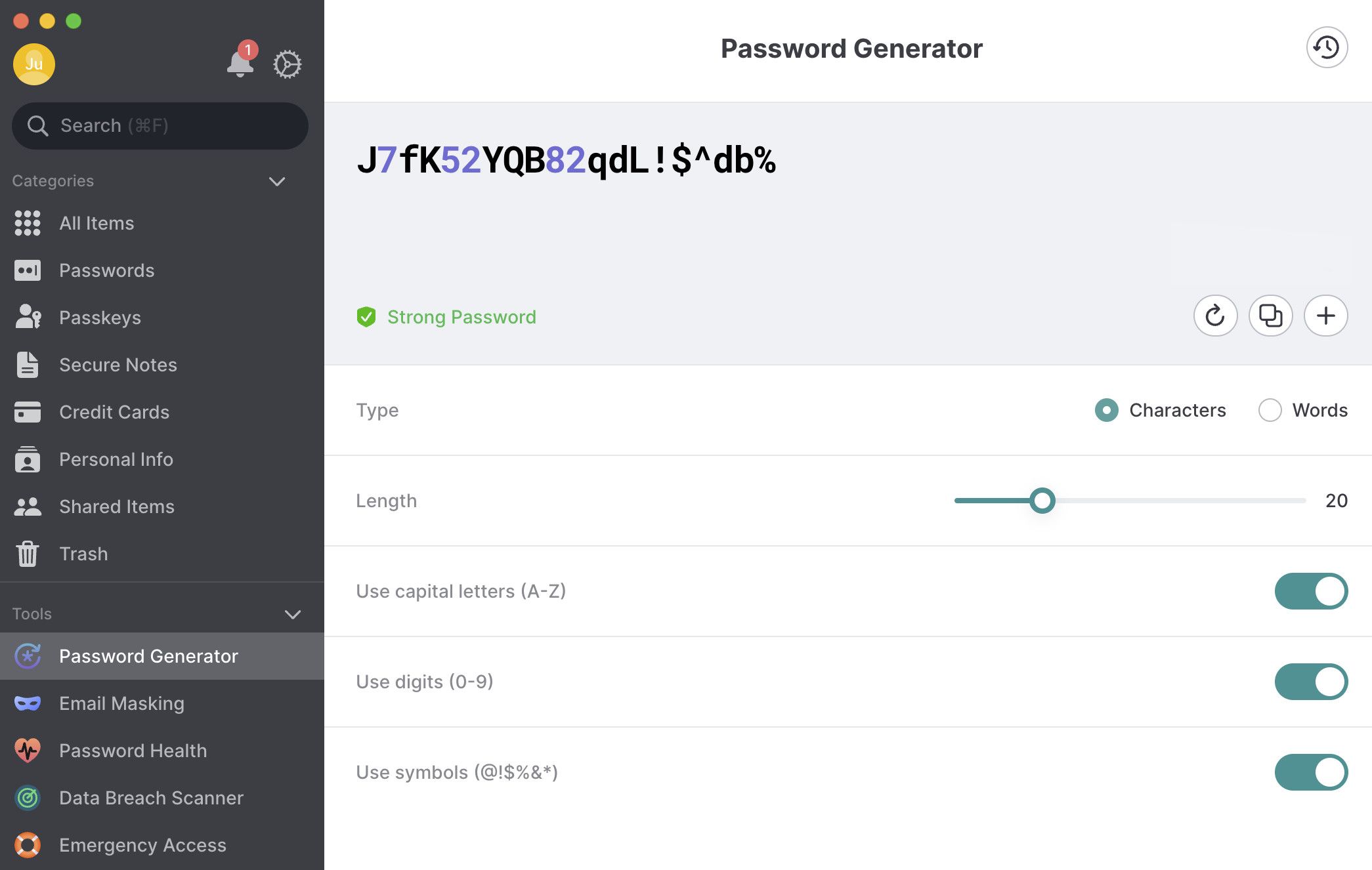Select Words password type

1268,409
